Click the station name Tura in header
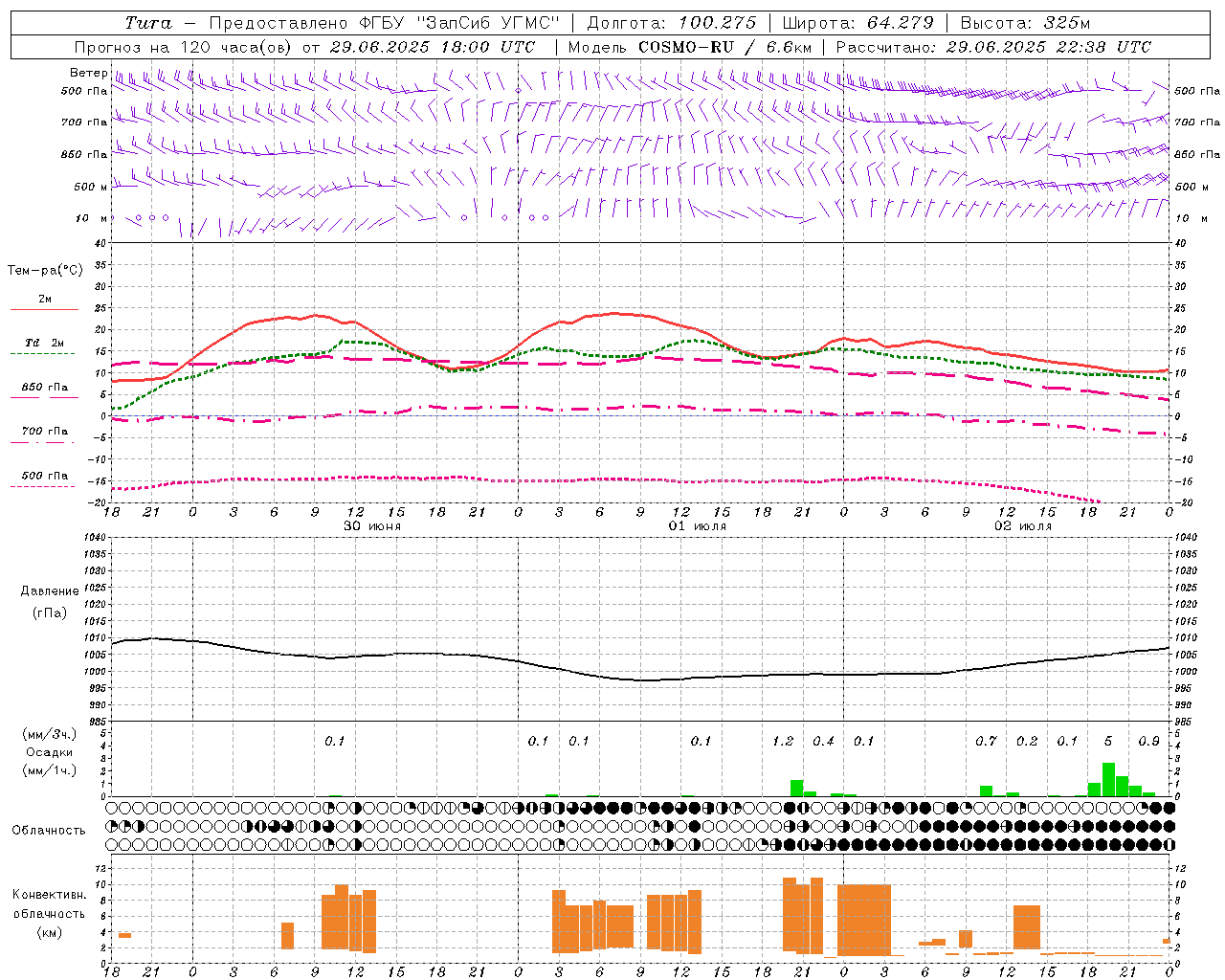This screenshot has width=1225, height=980. [x=148, y=23]
